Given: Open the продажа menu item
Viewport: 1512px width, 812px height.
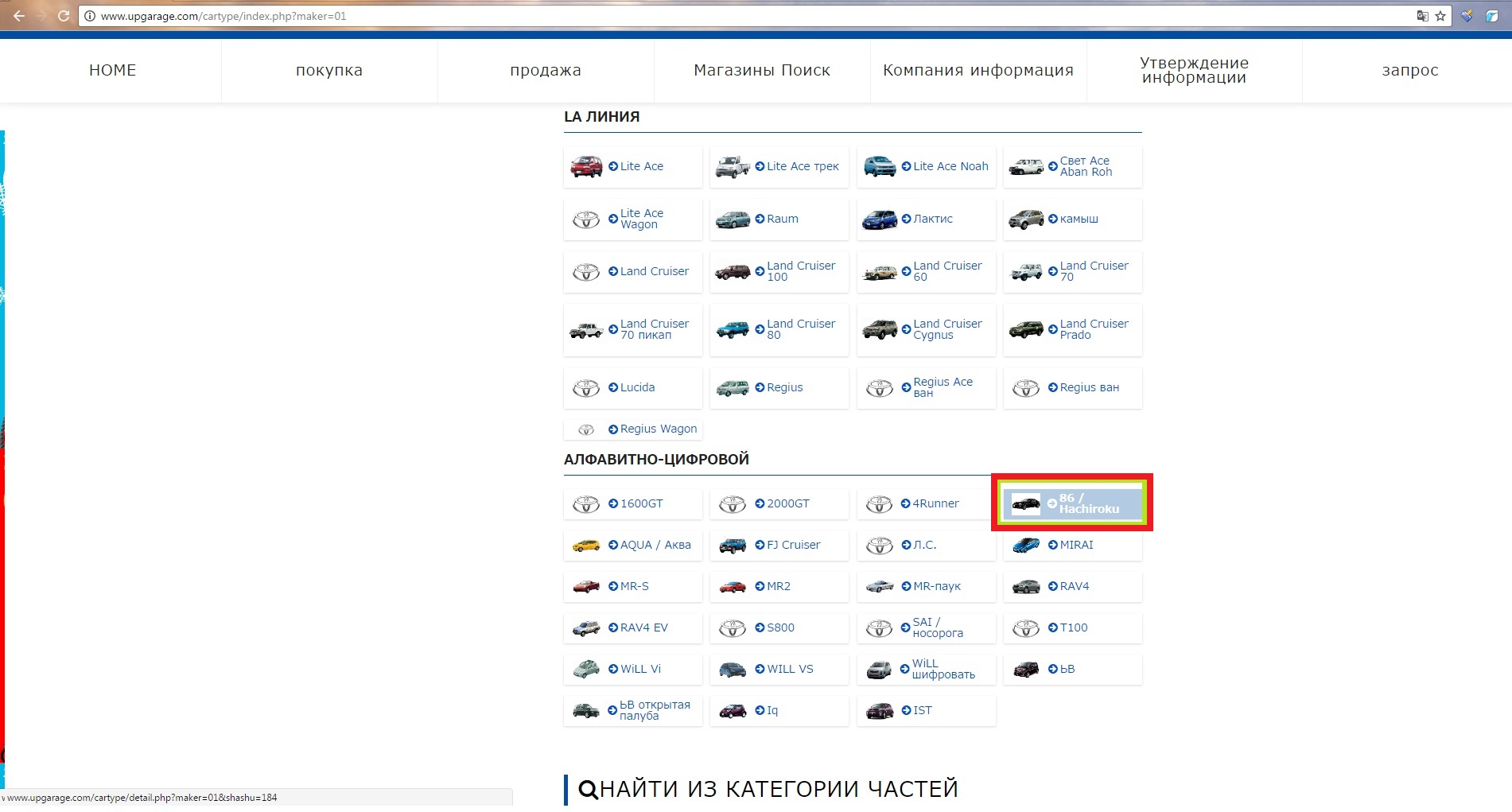Looking at the screenshot, I should click(x=546, y=70).
